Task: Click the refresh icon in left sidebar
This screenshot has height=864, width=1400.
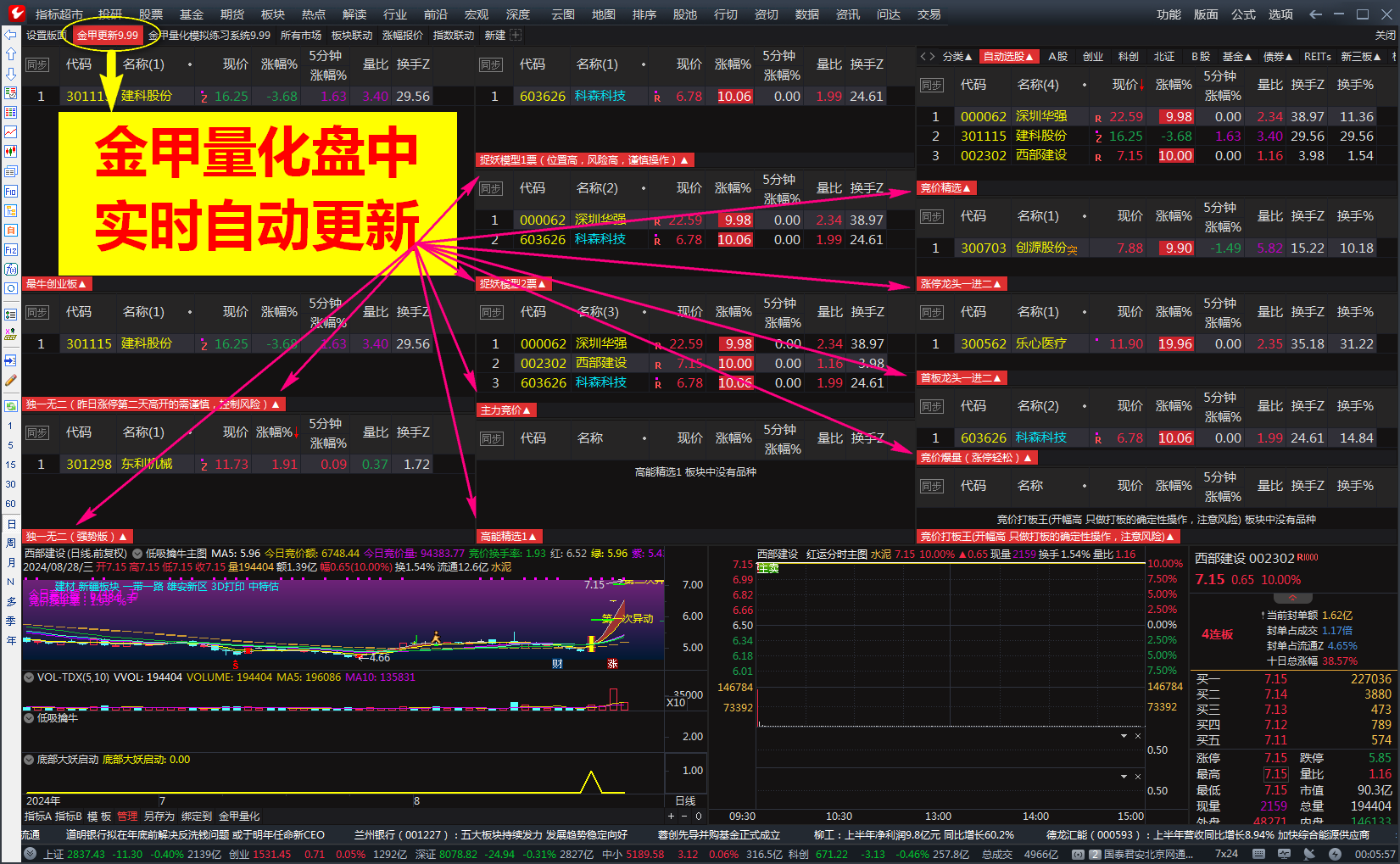Action: [9, 406]
